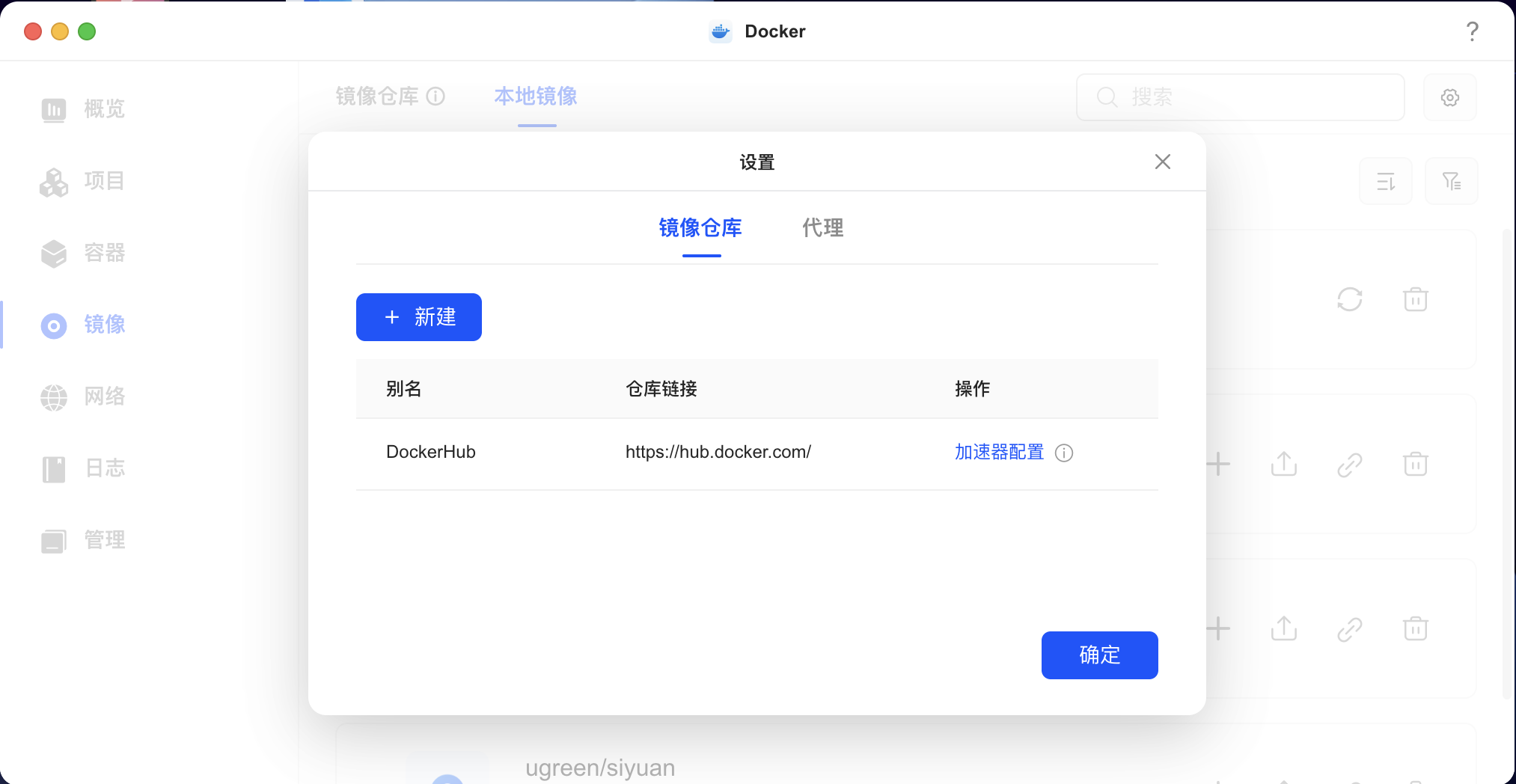This screenshot has width=1516, height=784.
Task: Focus the 搜索 search field
Action: click(1241, 97)
